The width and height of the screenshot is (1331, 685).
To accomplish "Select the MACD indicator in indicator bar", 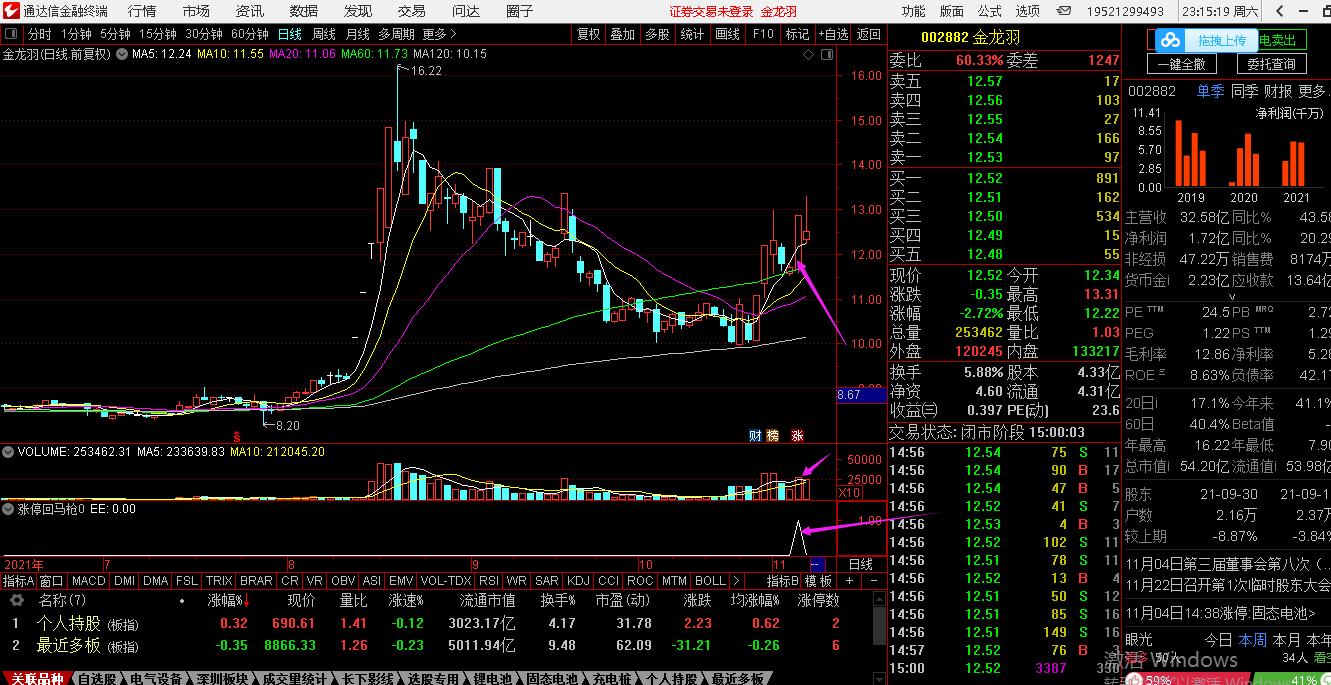I will pos(89,581).
